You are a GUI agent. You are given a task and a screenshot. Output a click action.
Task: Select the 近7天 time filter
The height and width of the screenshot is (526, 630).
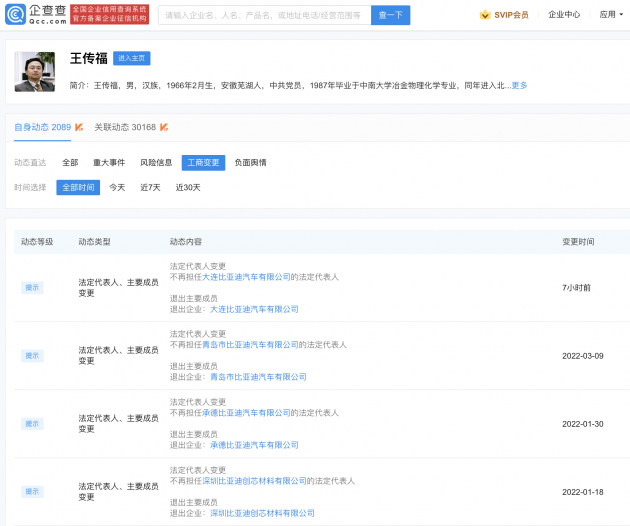(150, 188)
